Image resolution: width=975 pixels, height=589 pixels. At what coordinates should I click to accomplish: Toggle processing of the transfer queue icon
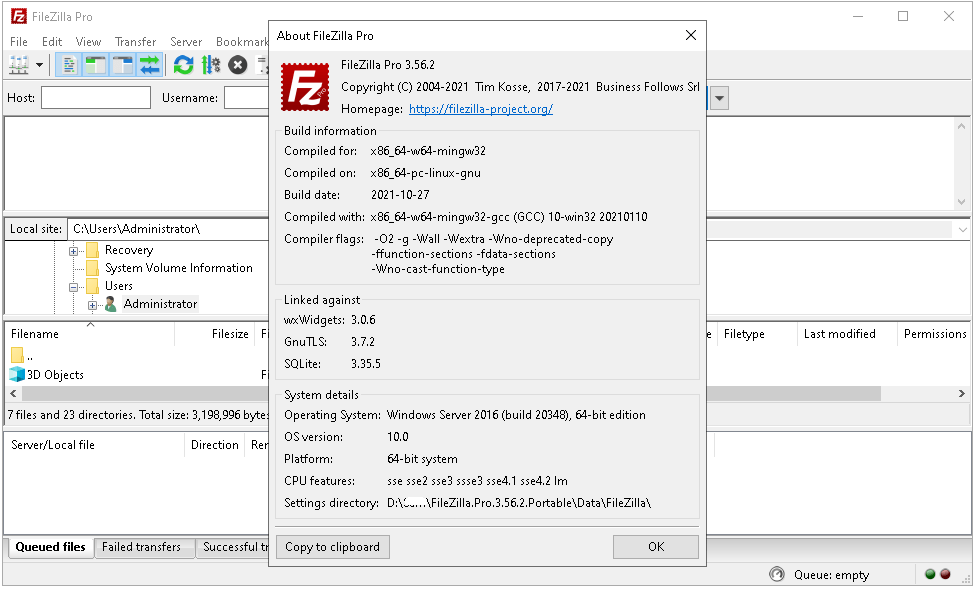coord(211,65)
